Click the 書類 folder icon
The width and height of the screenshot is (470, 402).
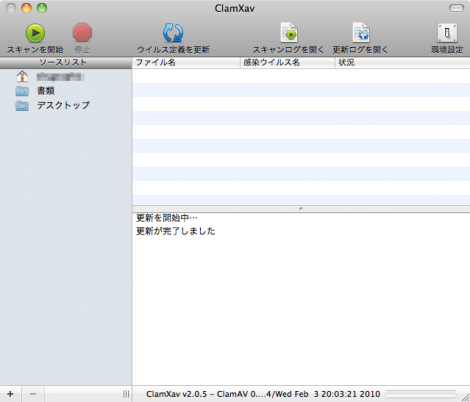[x=22, y=91]
